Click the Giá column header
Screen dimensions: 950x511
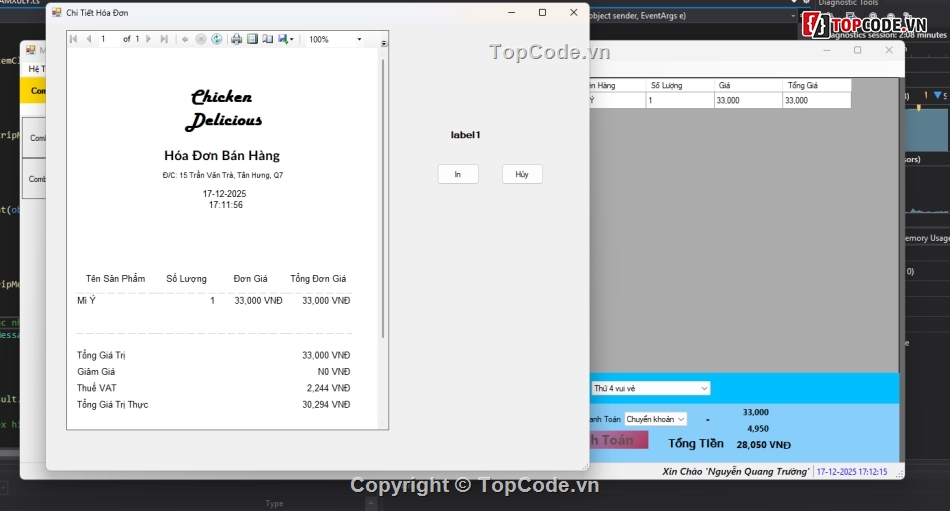748,85
